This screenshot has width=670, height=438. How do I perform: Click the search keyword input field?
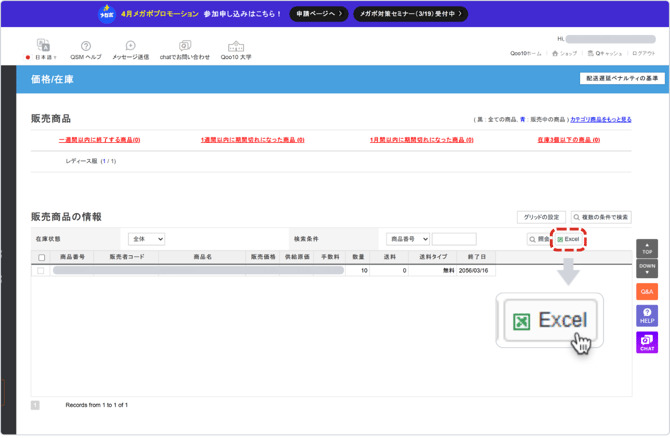coord(454,239)
